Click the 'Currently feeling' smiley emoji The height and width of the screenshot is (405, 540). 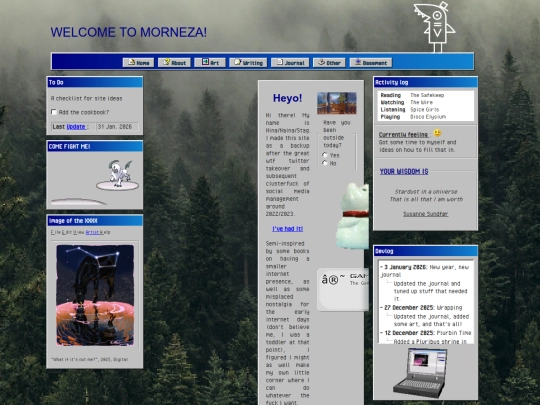pos(437,133)
